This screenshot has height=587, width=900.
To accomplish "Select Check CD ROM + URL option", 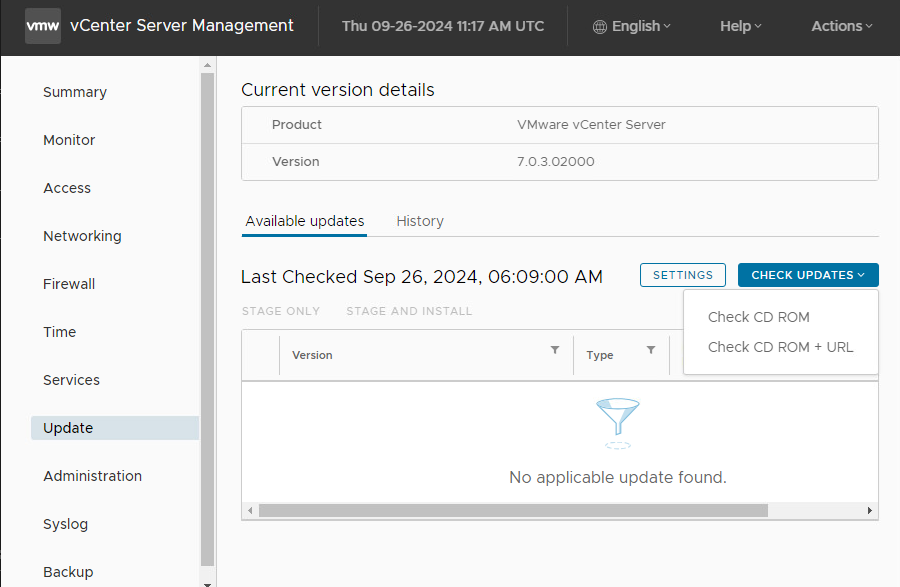I will coord(781,347).
